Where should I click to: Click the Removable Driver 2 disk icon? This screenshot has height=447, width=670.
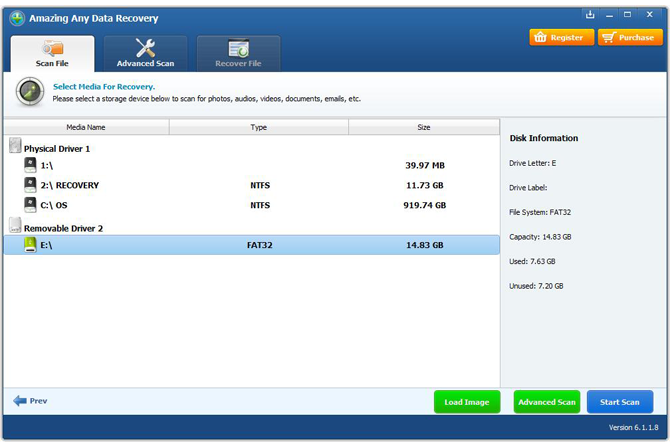pyautogui.click(x=15, y=225)
